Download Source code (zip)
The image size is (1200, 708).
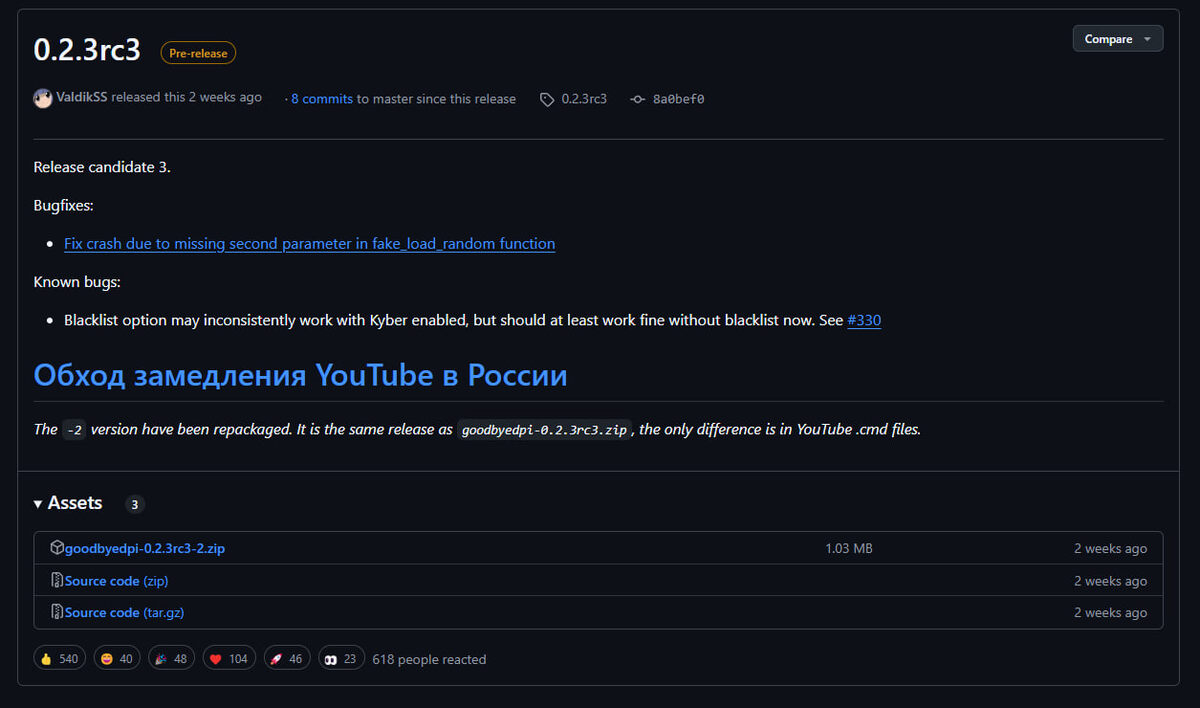tap(117, 580)
